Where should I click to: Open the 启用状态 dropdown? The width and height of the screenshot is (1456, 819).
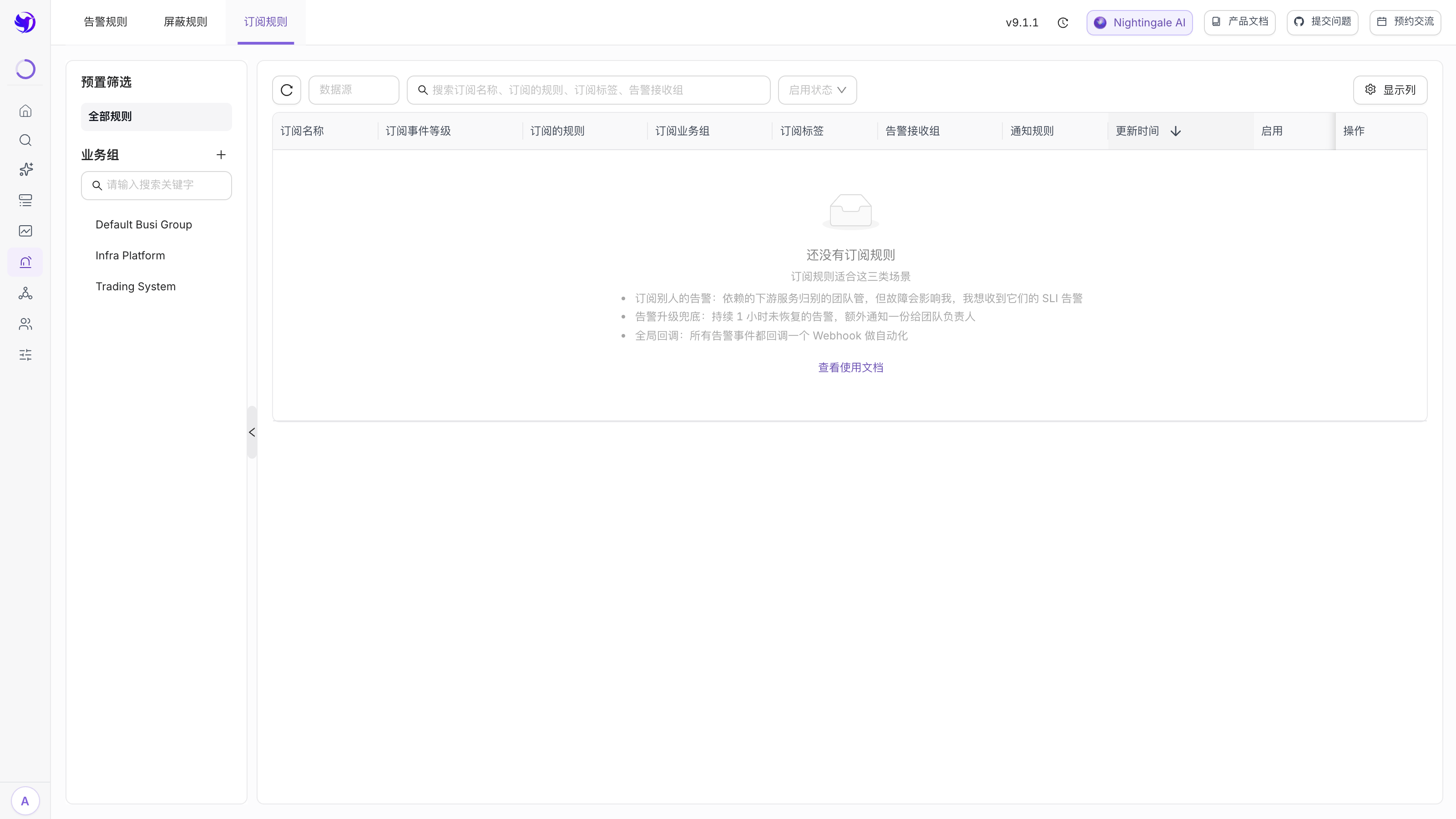click(817, 90)
